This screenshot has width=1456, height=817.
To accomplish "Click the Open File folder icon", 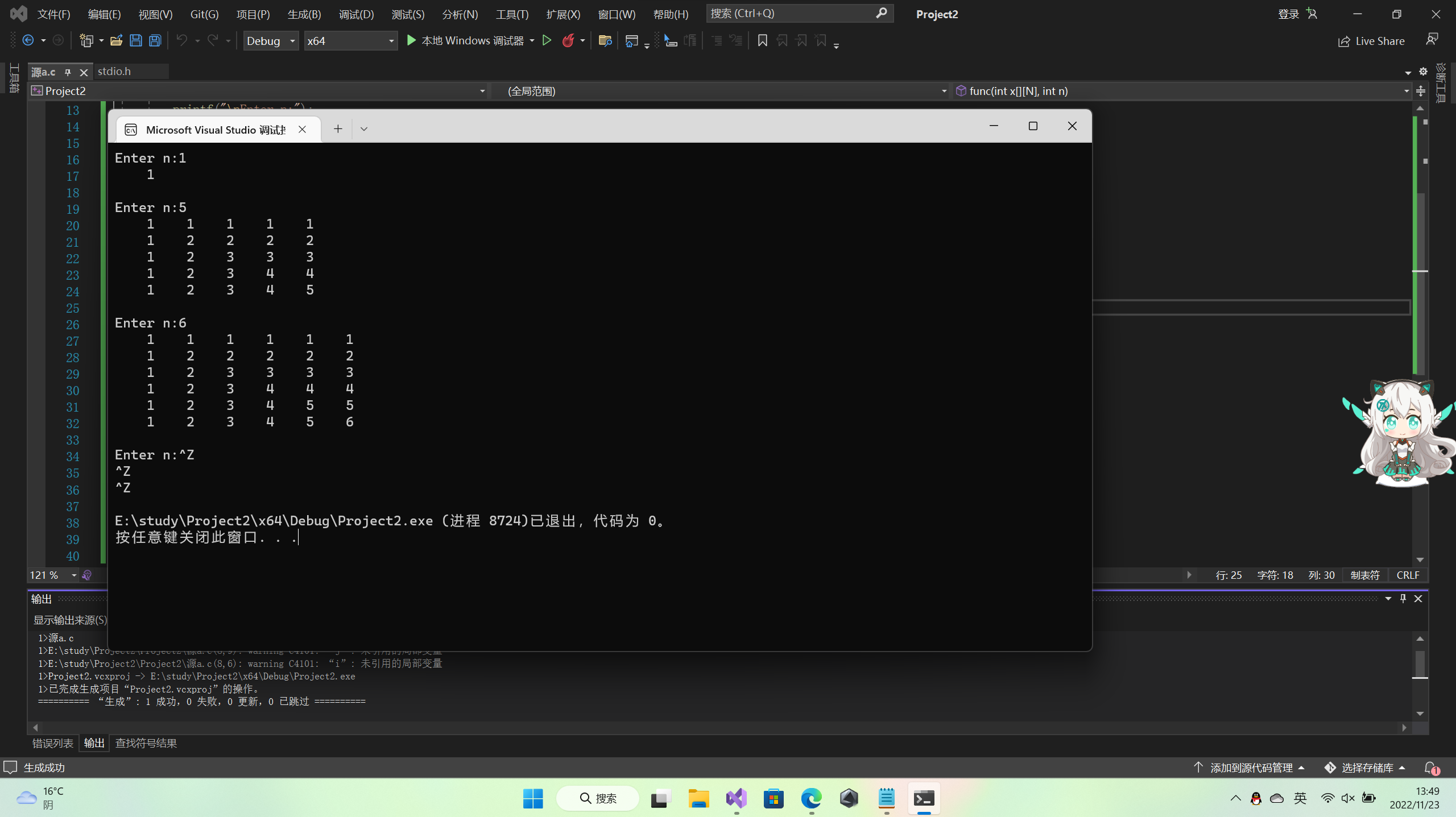I will 116,40.
